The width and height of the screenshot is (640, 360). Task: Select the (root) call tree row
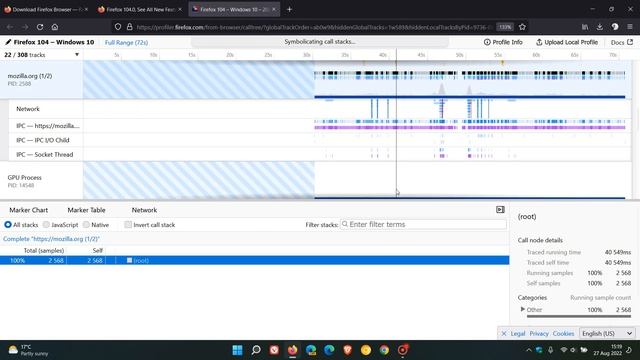click(x=255, y=260)
